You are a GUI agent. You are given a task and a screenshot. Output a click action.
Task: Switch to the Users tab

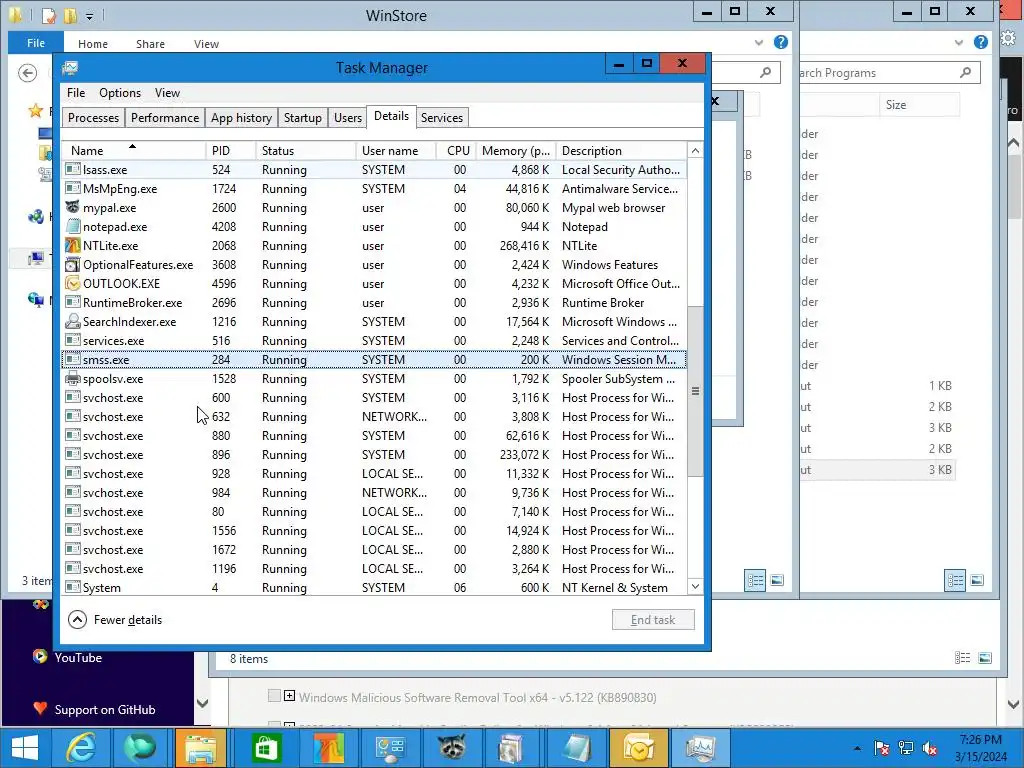347,118
